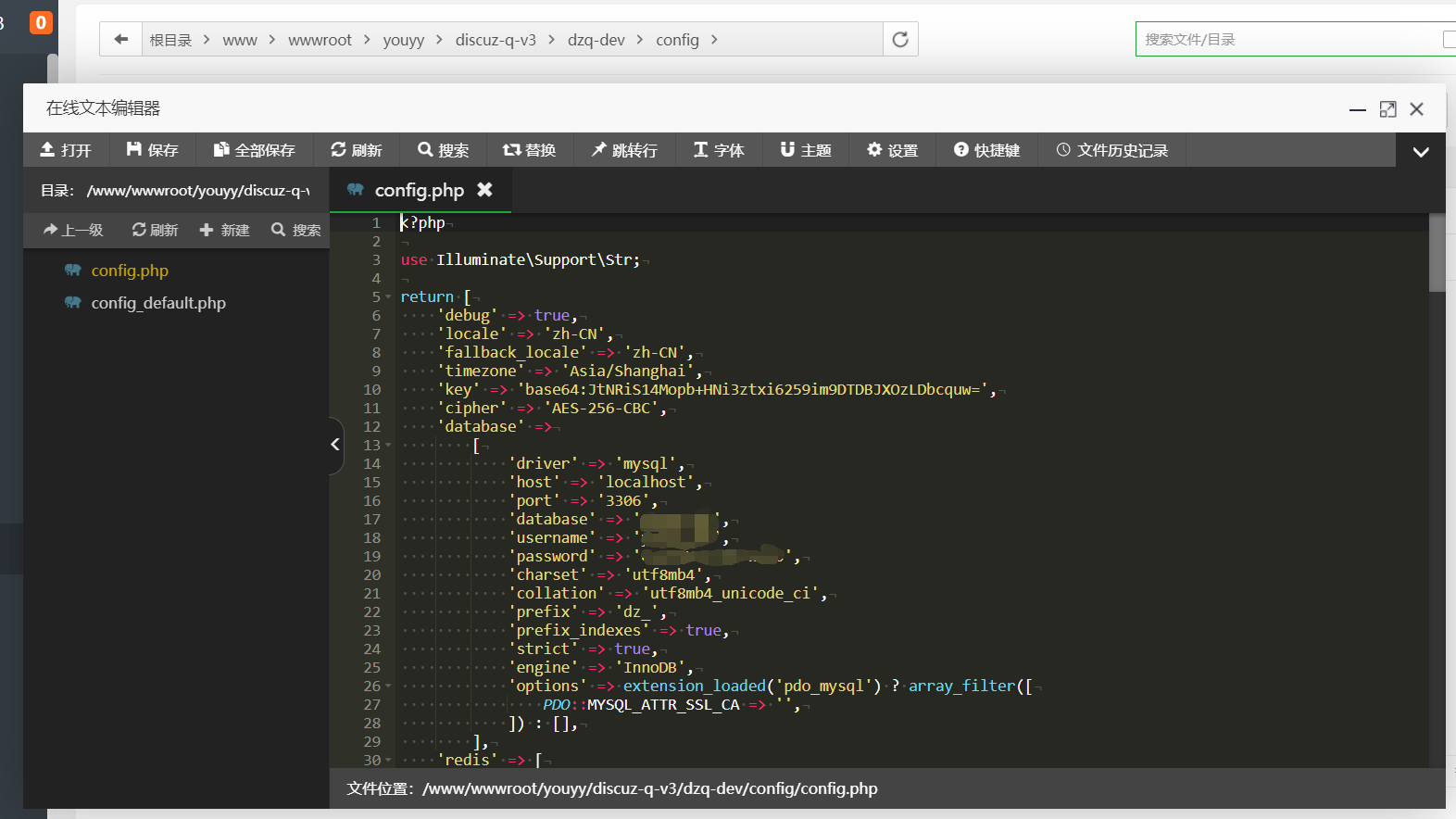1456x819 pixels.
Task: Click the 打开 (Open) toolbar button
Action: pyautogui.click(x=66, y=150)
